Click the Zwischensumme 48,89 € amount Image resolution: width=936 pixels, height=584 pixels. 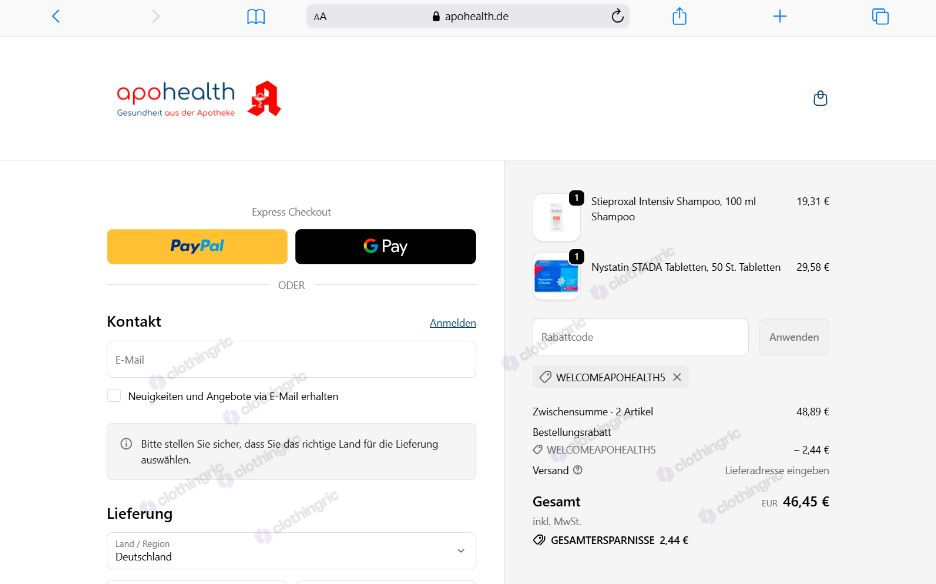[x=812, y=411]
